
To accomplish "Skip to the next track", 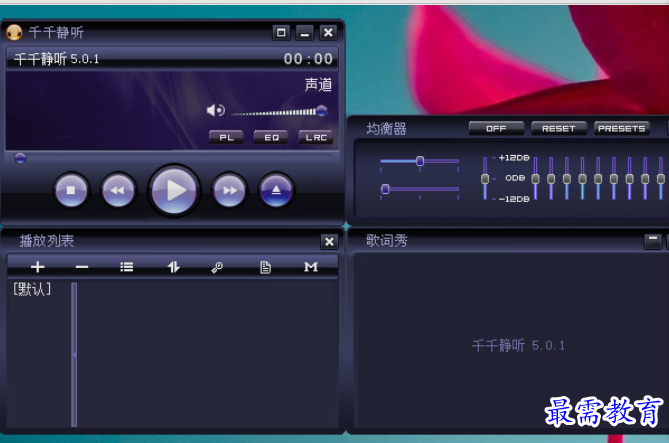I will 230,190.
